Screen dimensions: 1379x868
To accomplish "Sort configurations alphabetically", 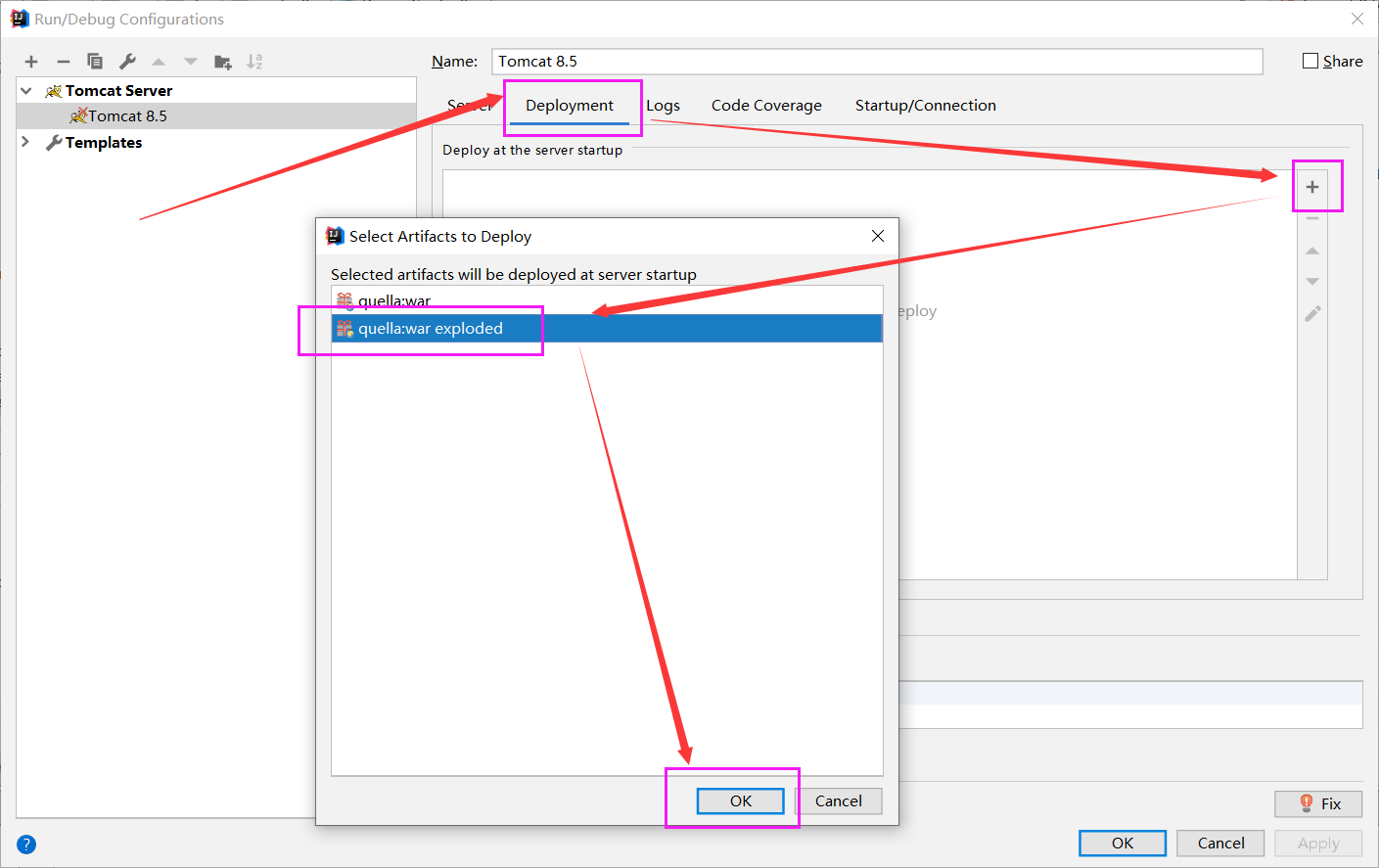I will pyautogui.click(x=254, y=61).
